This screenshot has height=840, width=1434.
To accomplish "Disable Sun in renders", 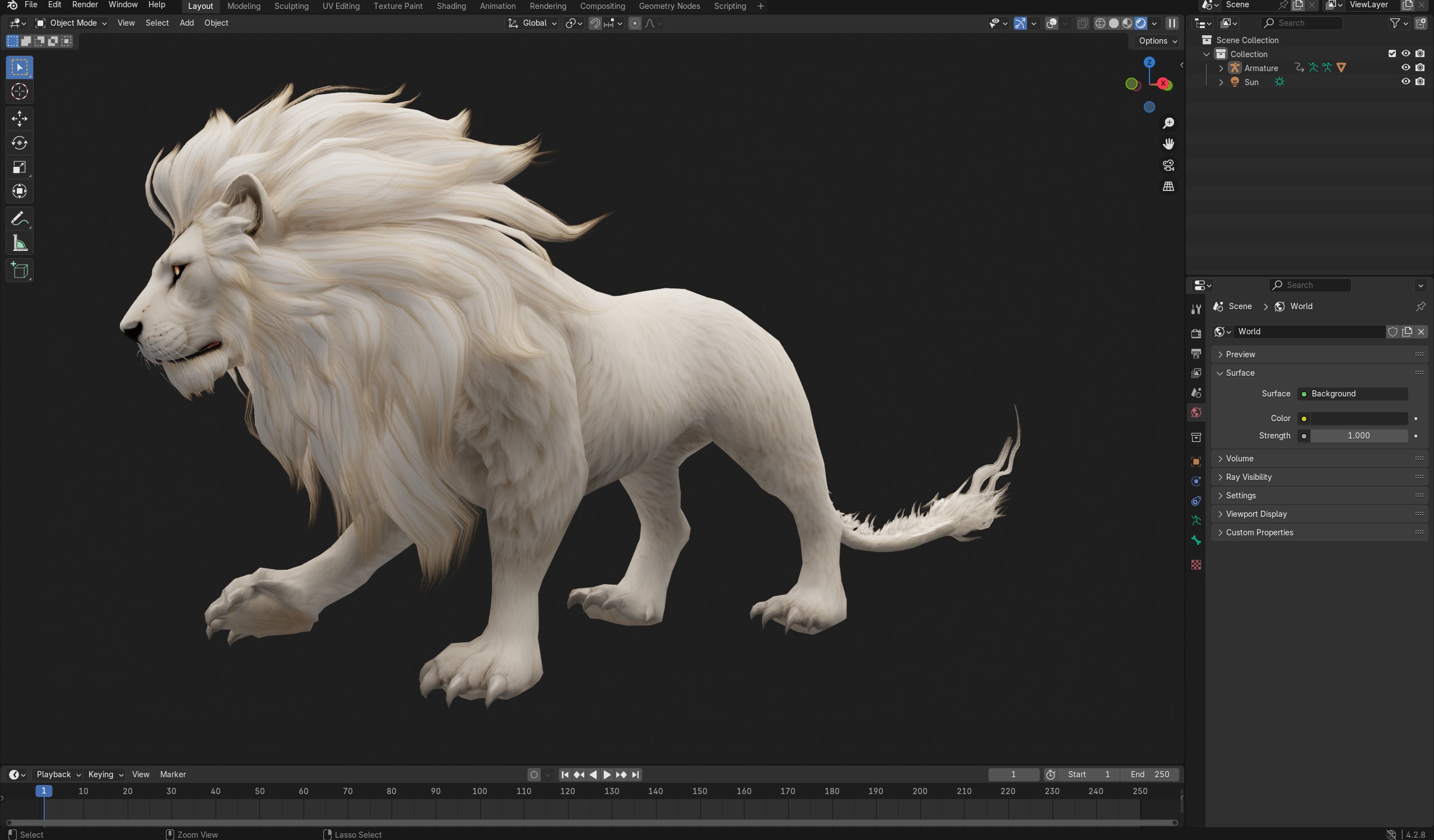I will pyautogui.click(x=1420, y=82).
